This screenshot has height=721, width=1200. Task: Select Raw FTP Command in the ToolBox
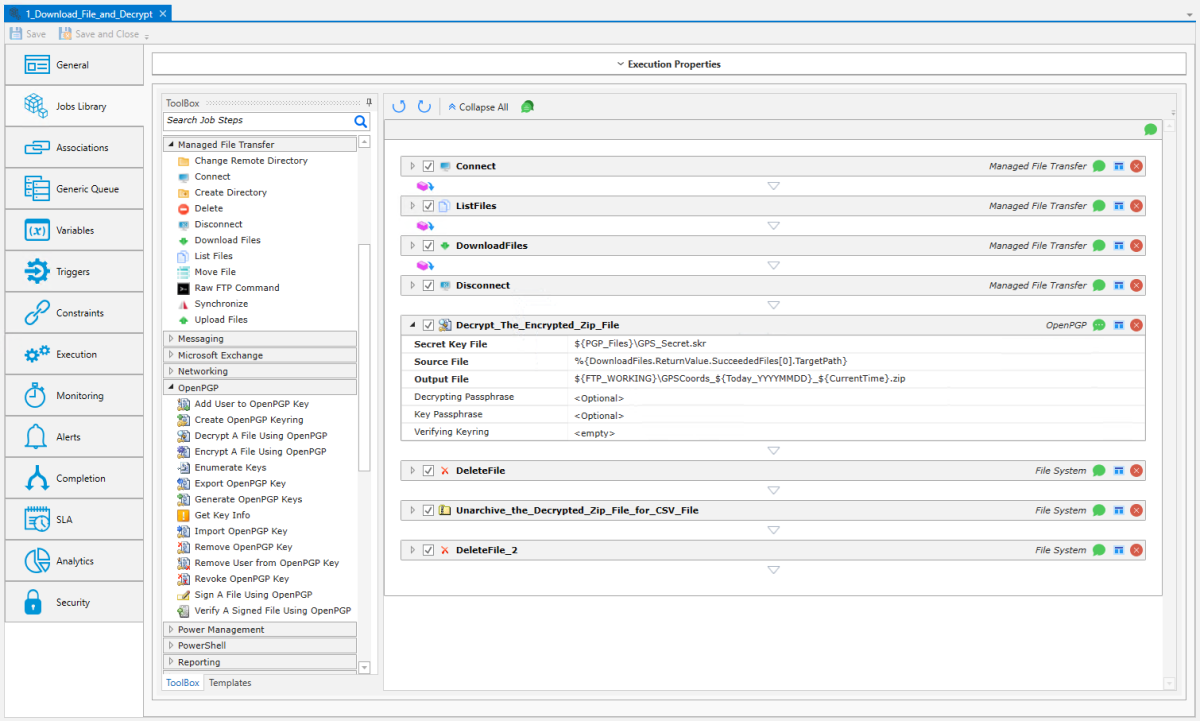click(x=237, y=288)
